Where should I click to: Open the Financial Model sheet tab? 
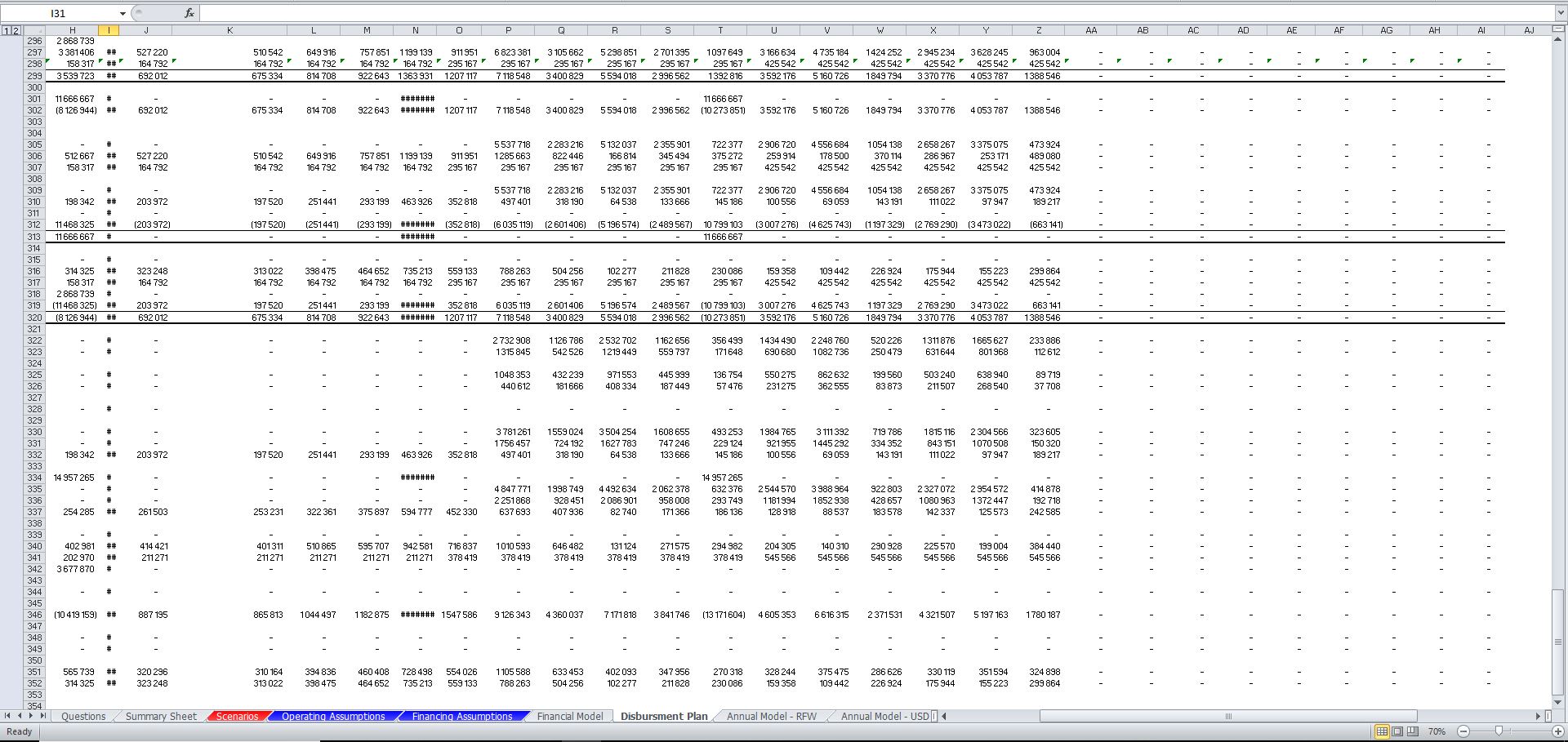click(x=569, y=716)
